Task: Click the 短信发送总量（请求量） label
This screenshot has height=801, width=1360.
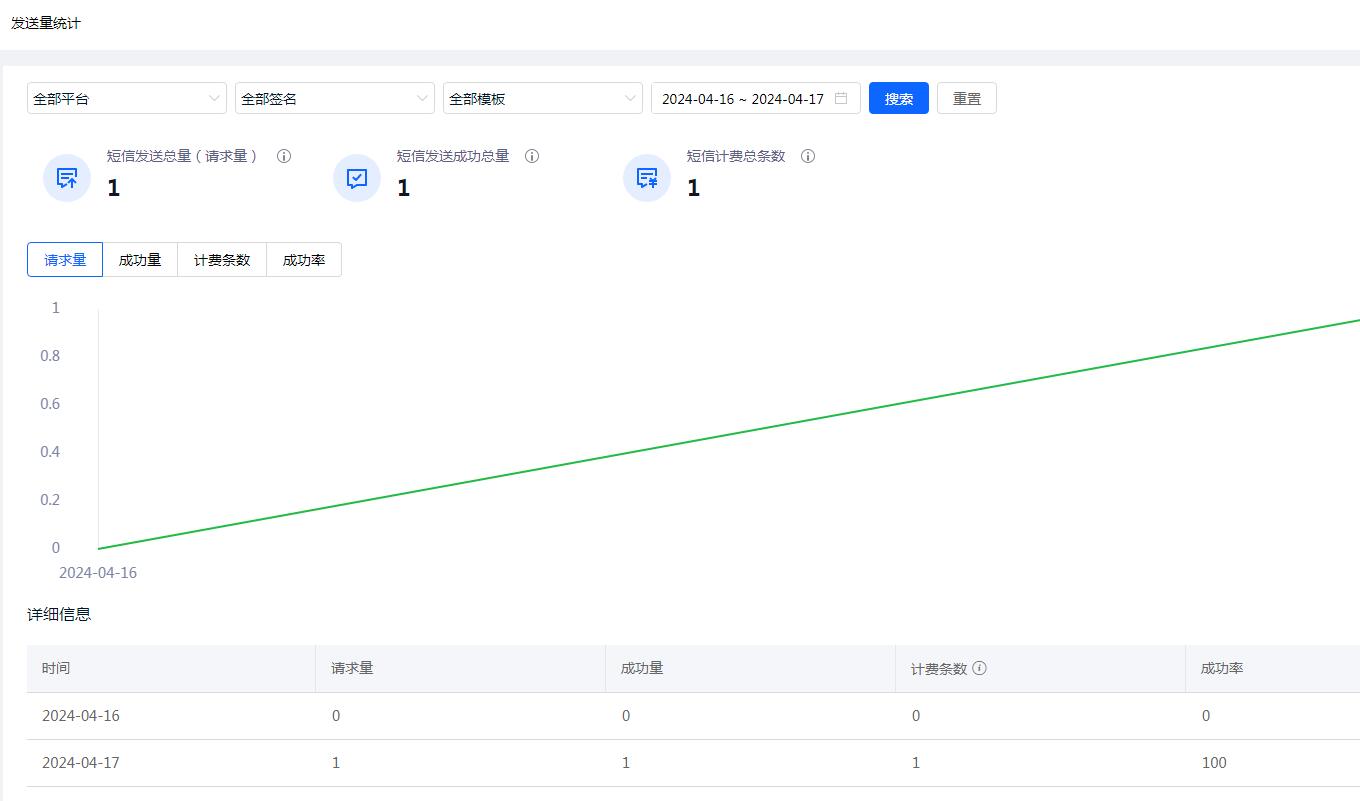Action: [x=183, y=156]
